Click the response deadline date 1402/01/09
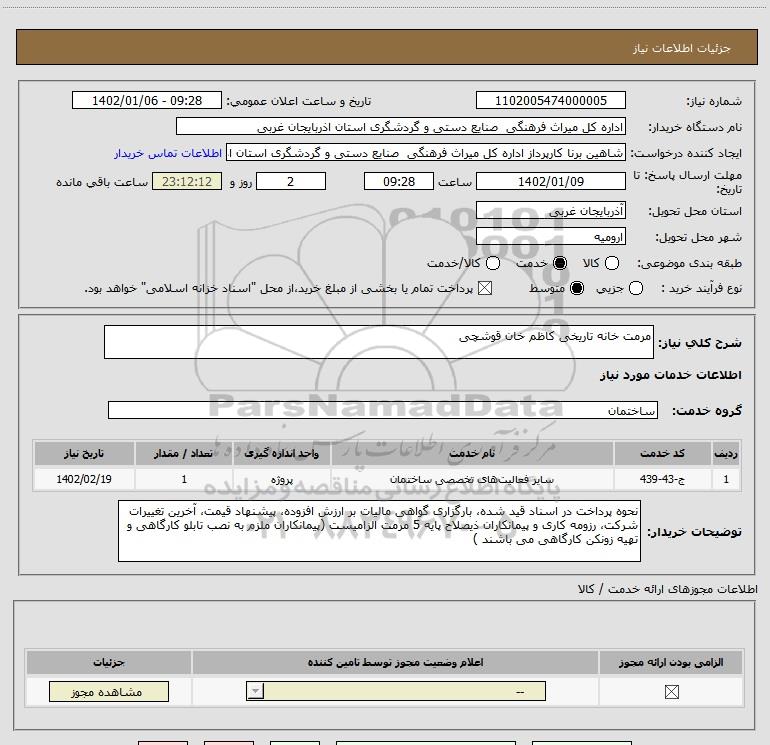The width and height of the screenshot is (770, 745). coord(550,181)
